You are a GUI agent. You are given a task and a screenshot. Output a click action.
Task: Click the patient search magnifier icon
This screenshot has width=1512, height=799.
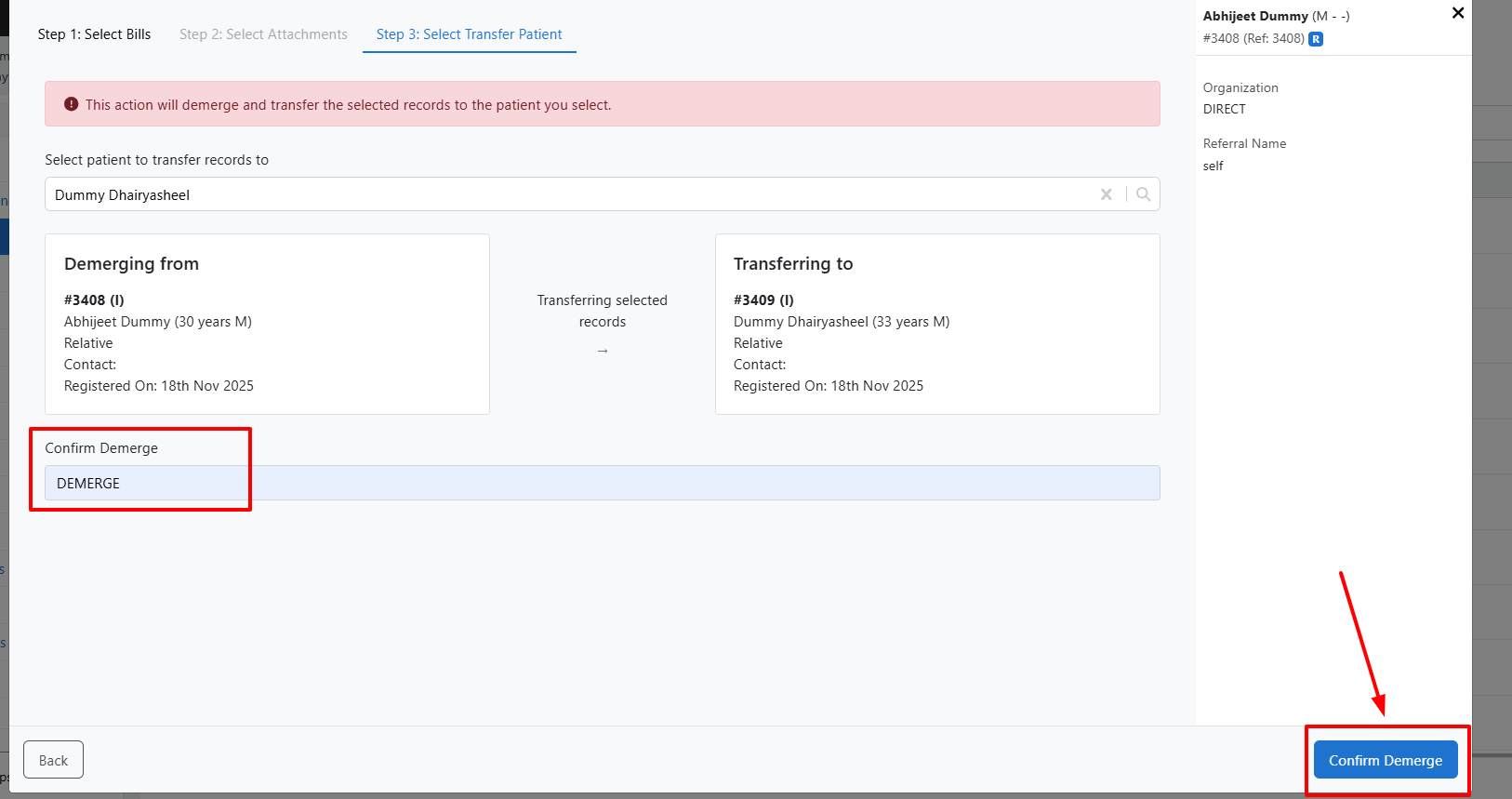[1144, 194]
